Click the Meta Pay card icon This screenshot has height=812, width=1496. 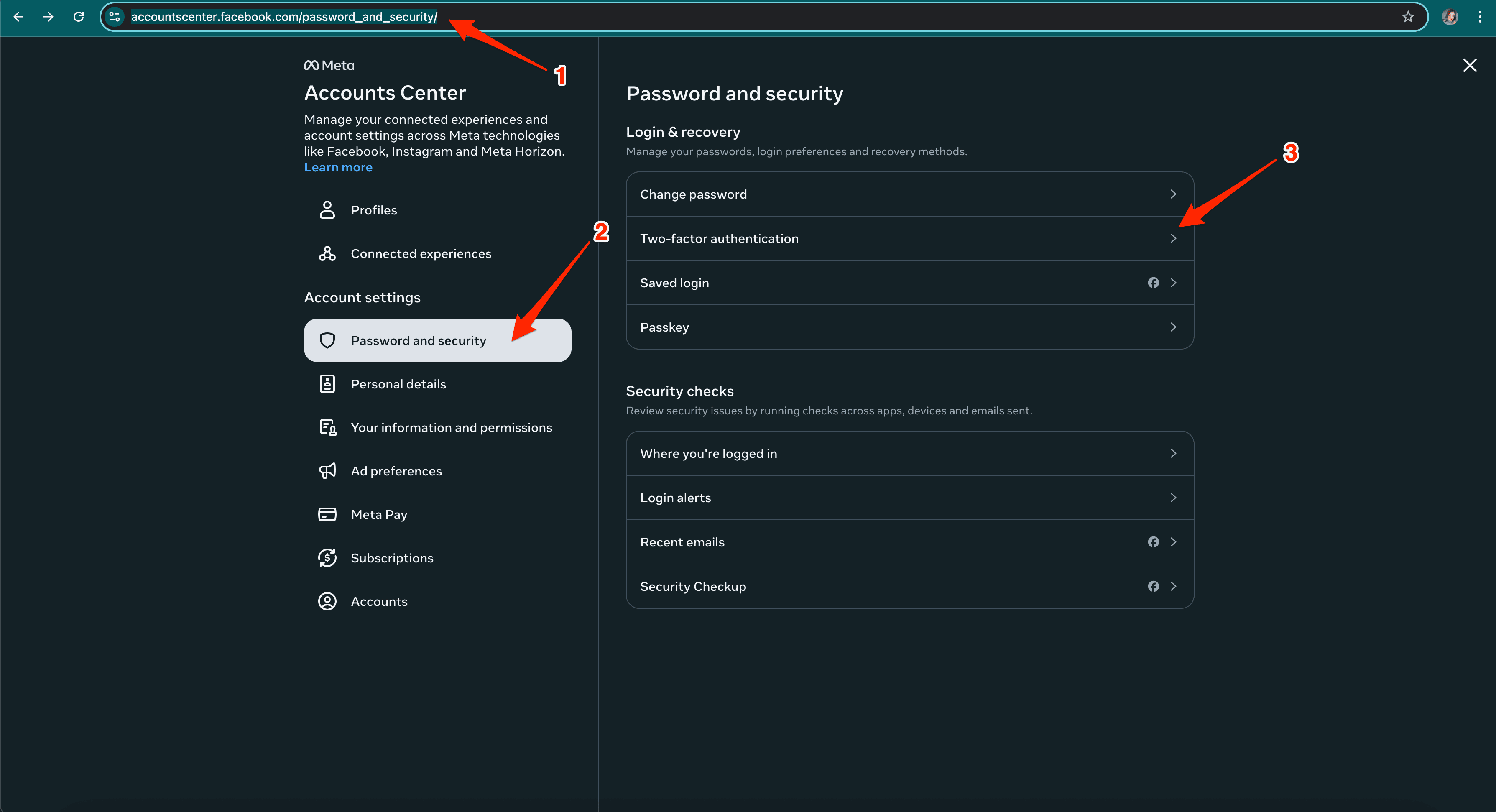pos(327,514)
